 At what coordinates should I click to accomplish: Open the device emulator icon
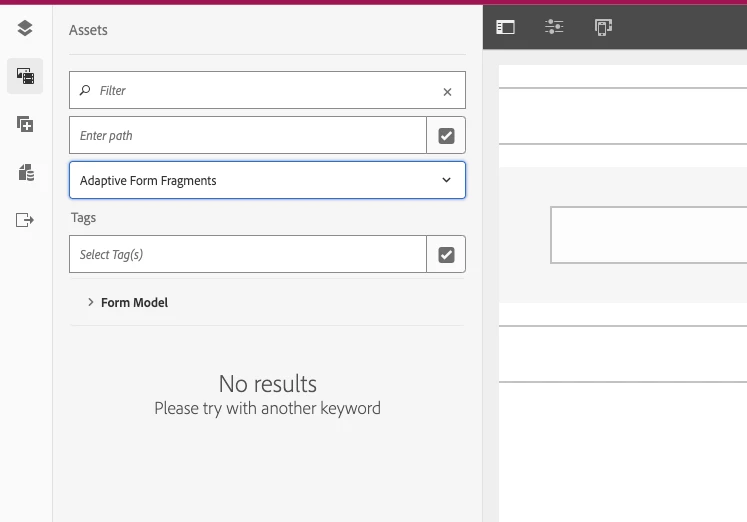603,27
